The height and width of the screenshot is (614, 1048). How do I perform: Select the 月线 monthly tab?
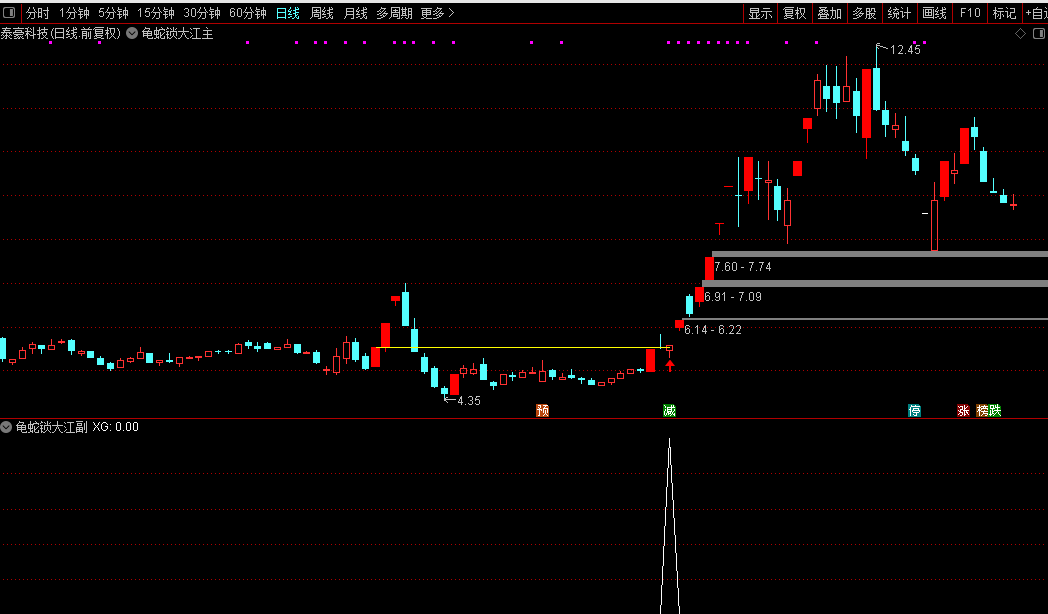[356, 13]
